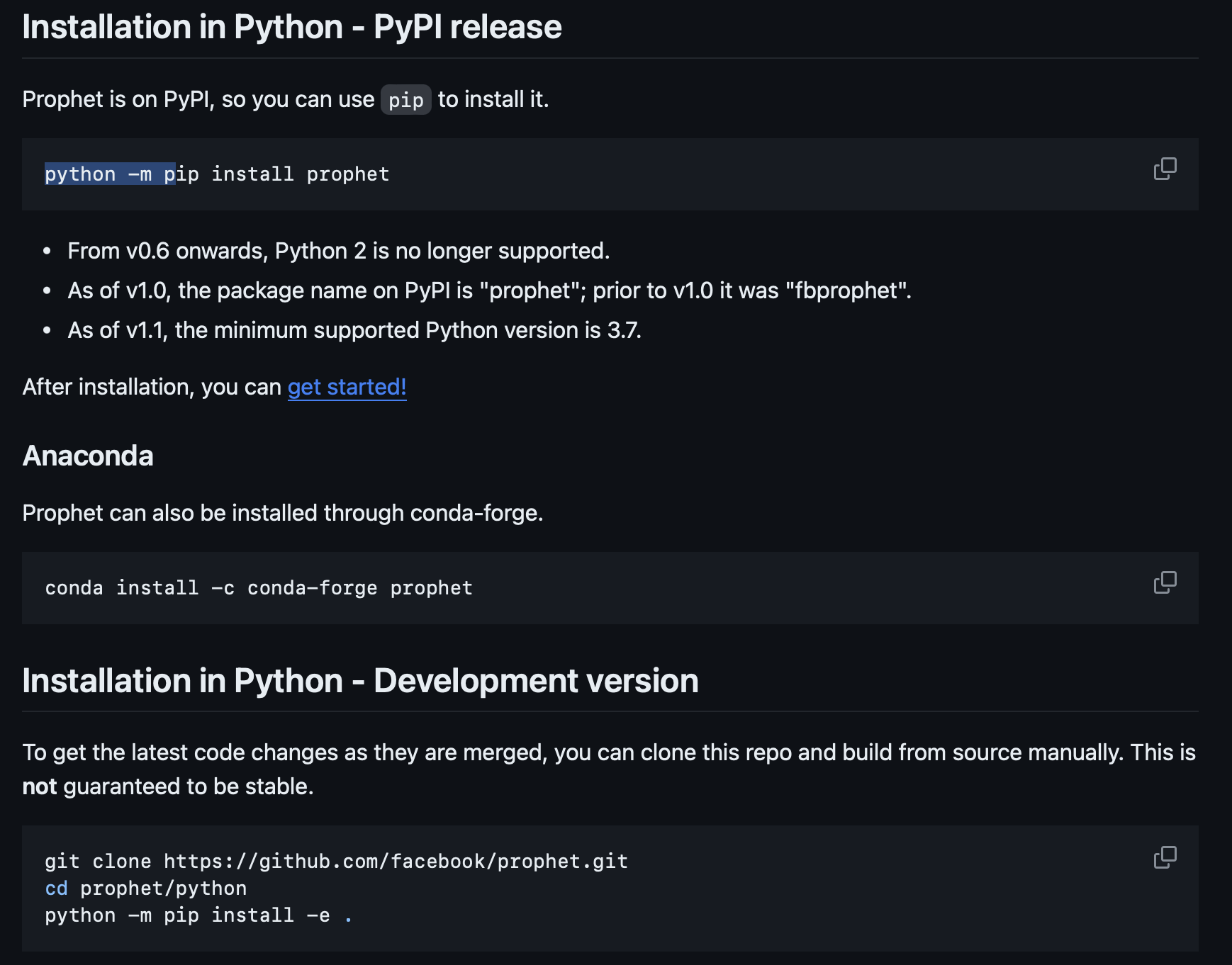The width and height of the screenshot is (1232, 965).
Task: Click the 'Anaconda' heading
Action: [88, 456]
